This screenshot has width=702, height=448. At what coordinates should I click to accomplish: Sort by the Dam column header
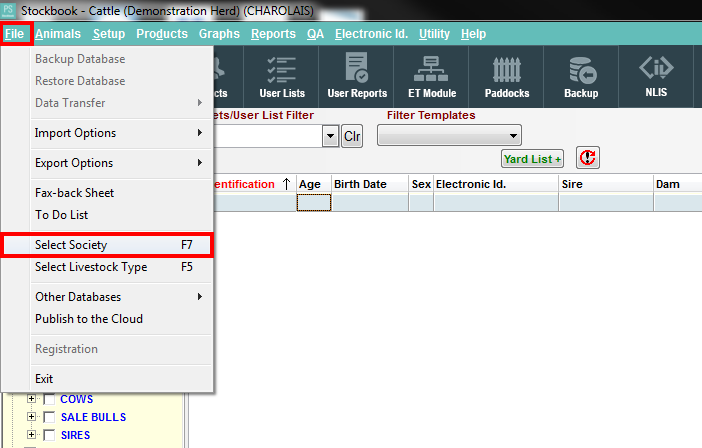[x=677, y=184]
